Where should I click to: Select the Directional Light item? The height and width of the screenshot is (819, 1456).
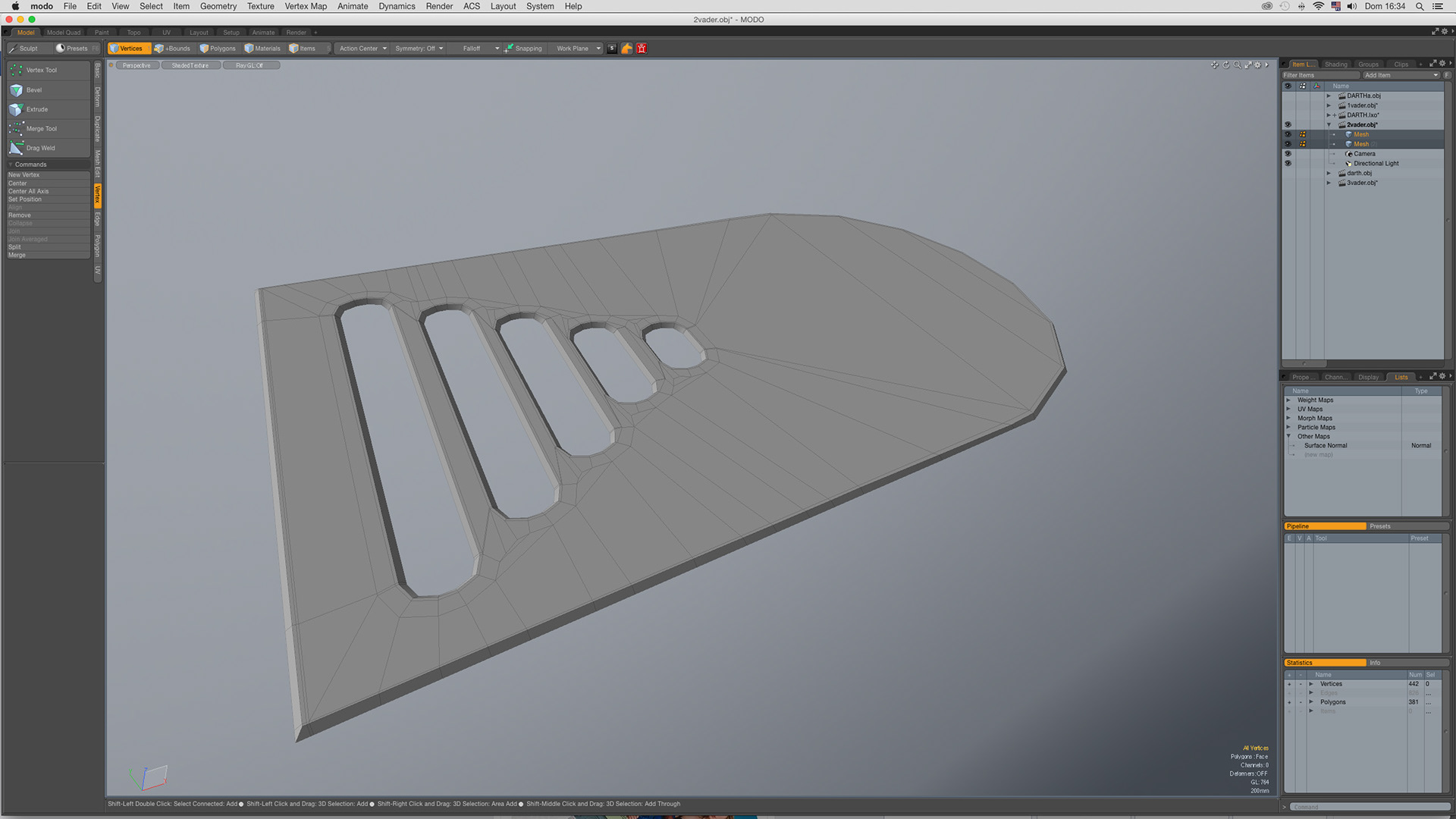tap(1376, 164)
